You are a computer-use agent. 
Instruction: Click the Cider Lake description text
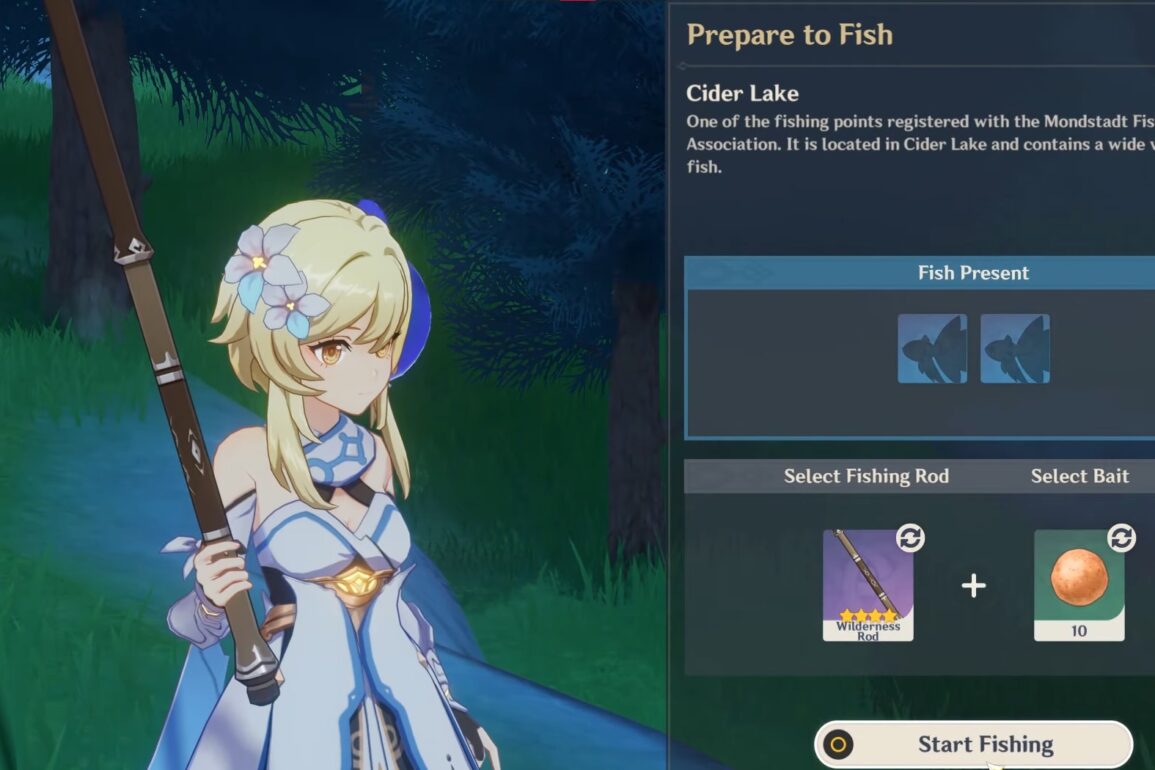920,144
